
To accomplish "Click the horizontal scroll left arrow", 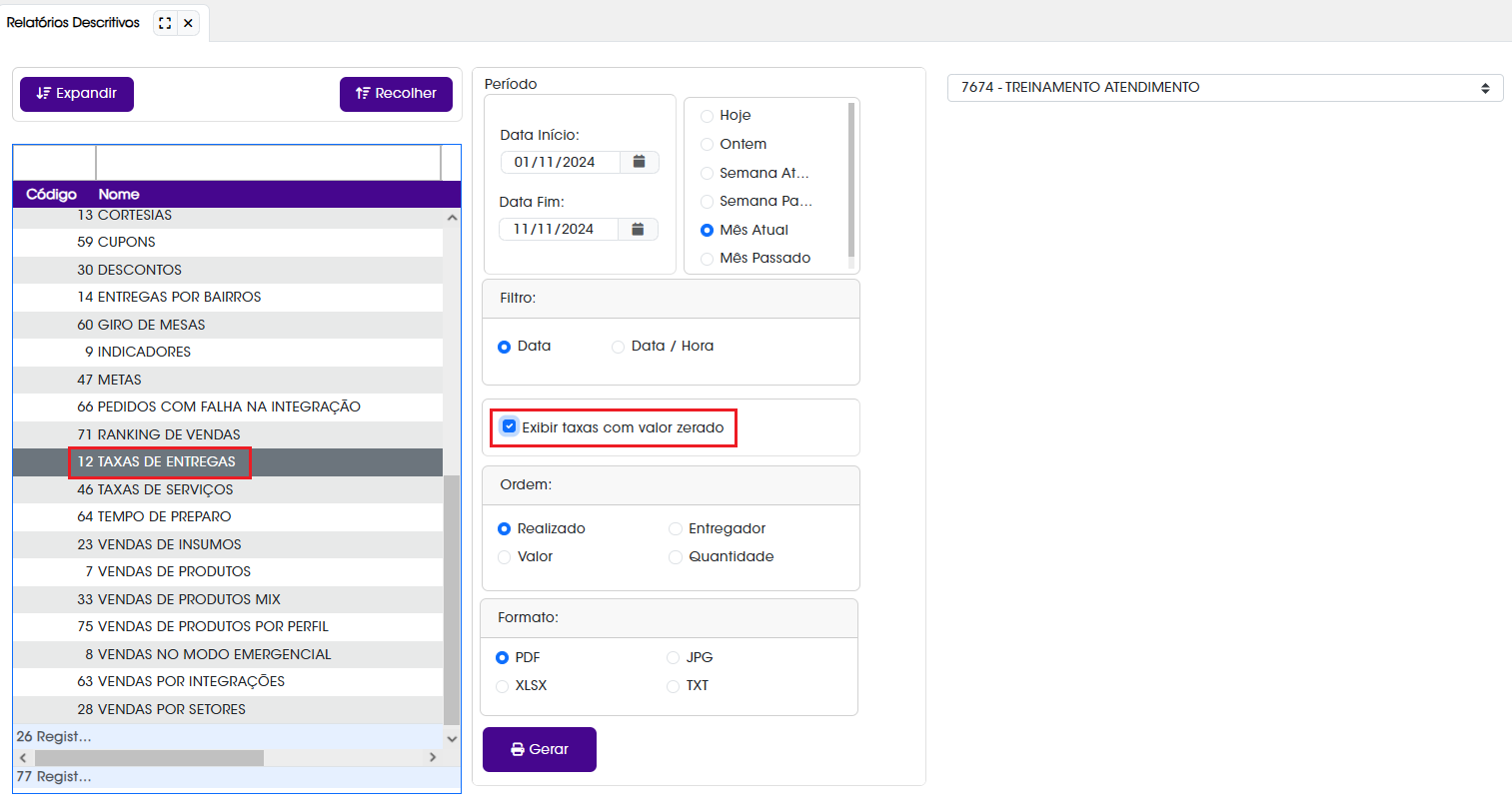I will pyautogui.click(x=23, y=758).
